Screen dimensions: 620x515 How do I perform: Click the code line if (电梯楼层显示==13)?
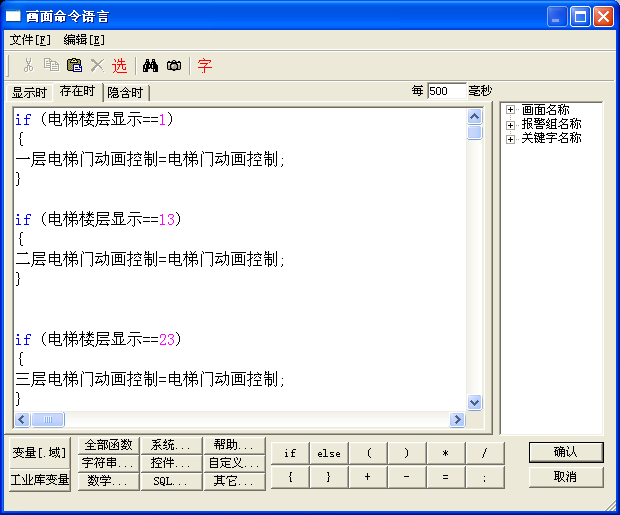click(x=98, y=220)
